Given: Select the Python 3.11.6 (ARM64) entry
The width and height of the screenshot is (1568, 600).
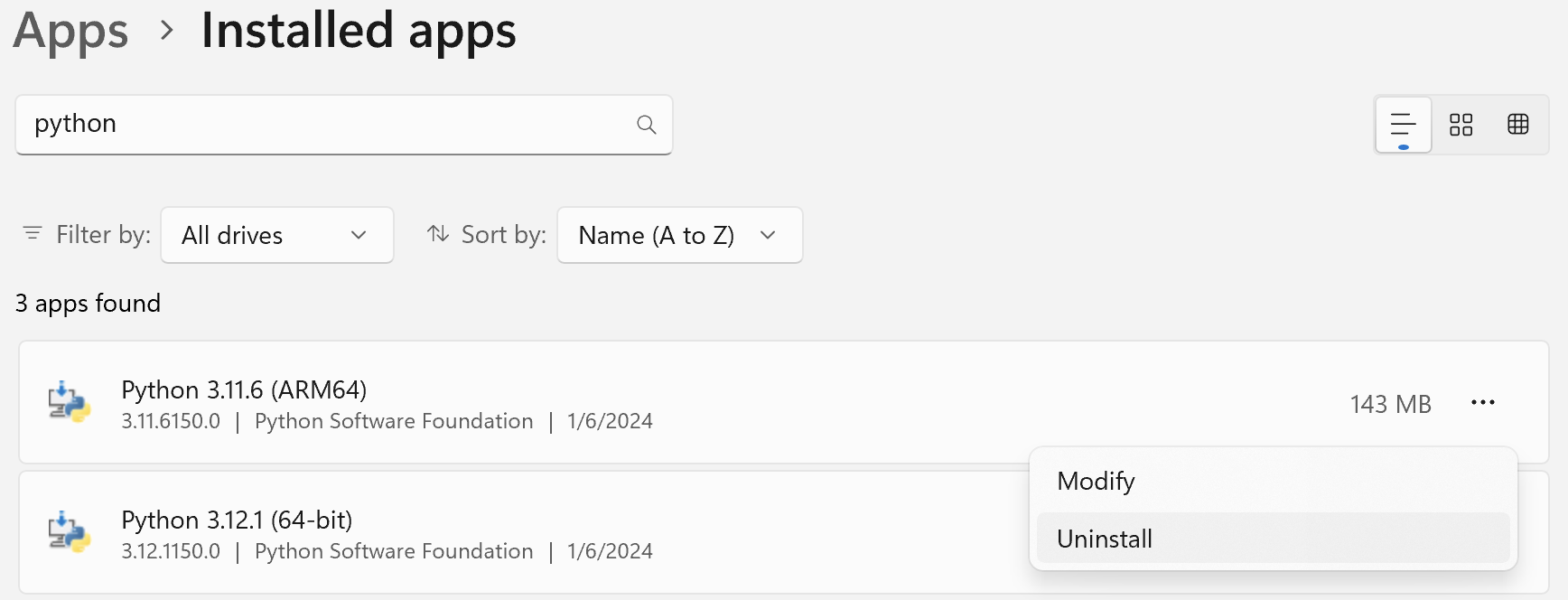Looking at the screenshot, I should (244, 390).
